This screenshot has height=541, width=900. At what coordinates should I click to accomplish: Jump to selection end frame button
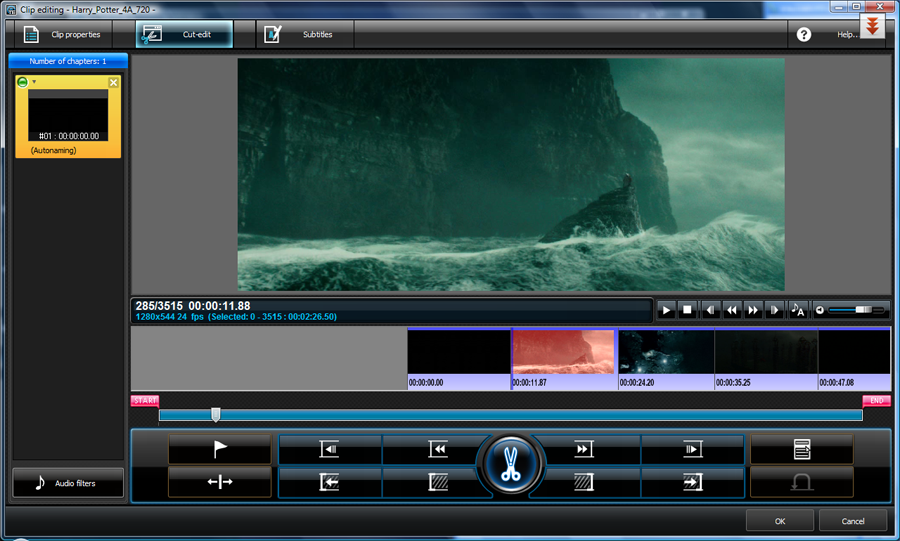tap(692, 449)
